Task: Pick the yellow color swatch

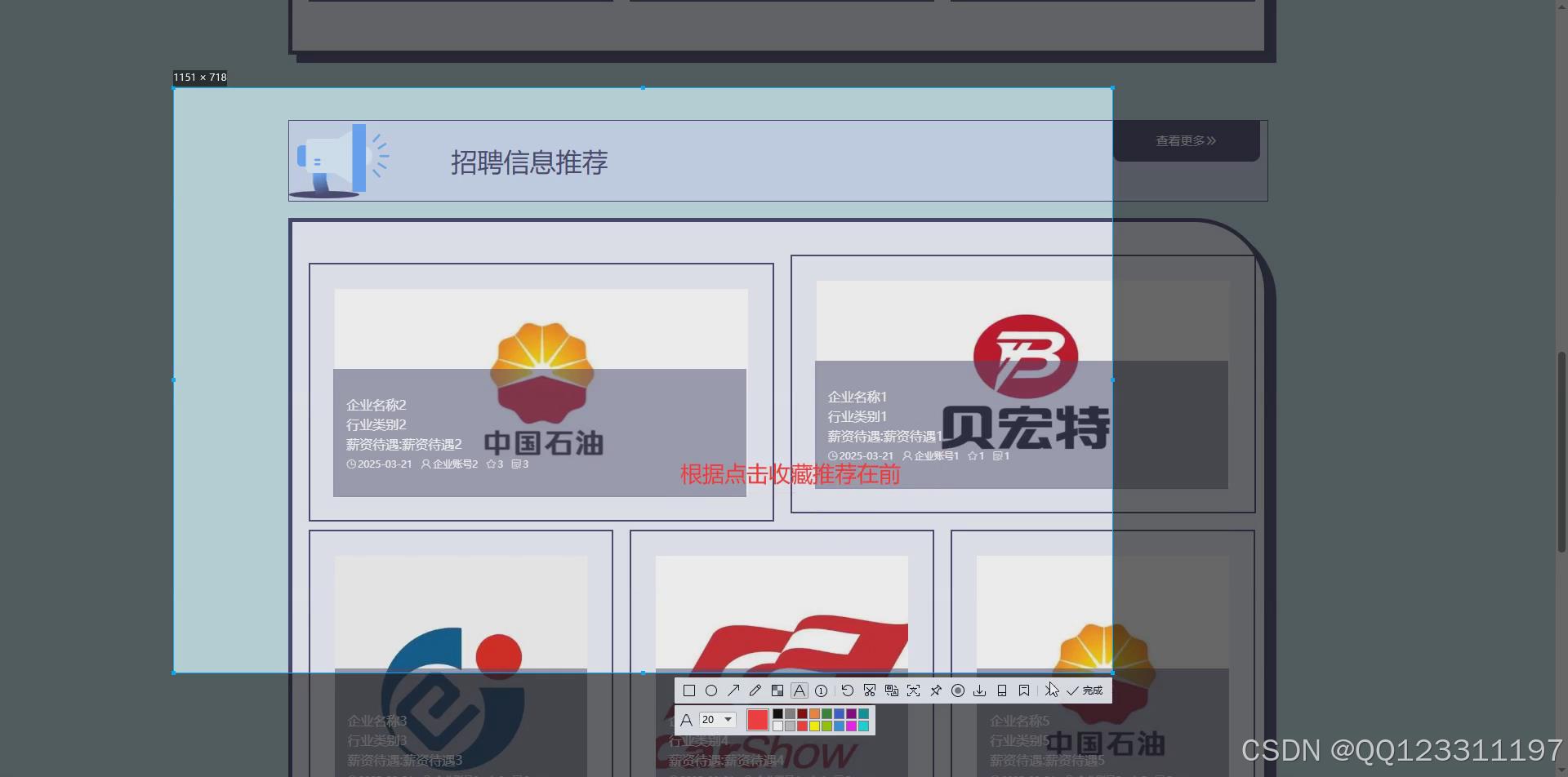Action: coord(815,726)
